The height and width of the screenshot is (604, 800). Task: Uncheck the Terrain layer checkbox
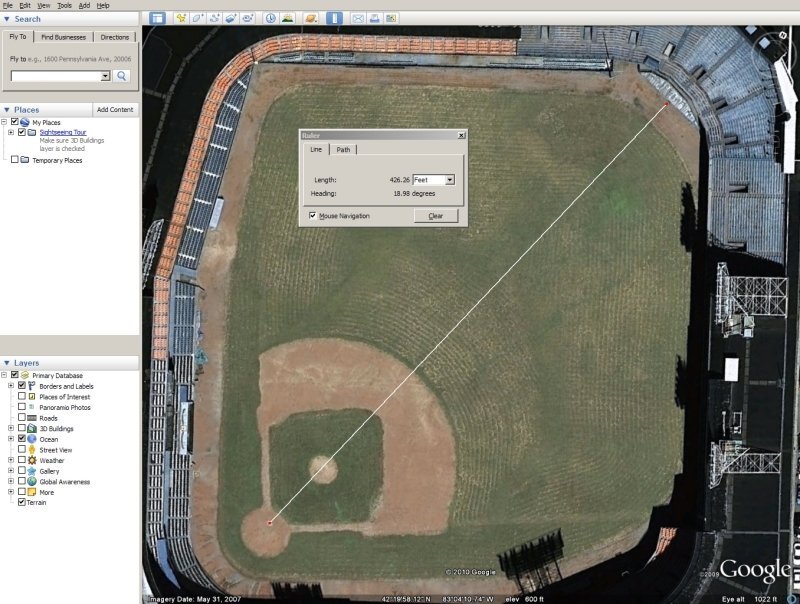pyautogui.click(x=22, y=502)
